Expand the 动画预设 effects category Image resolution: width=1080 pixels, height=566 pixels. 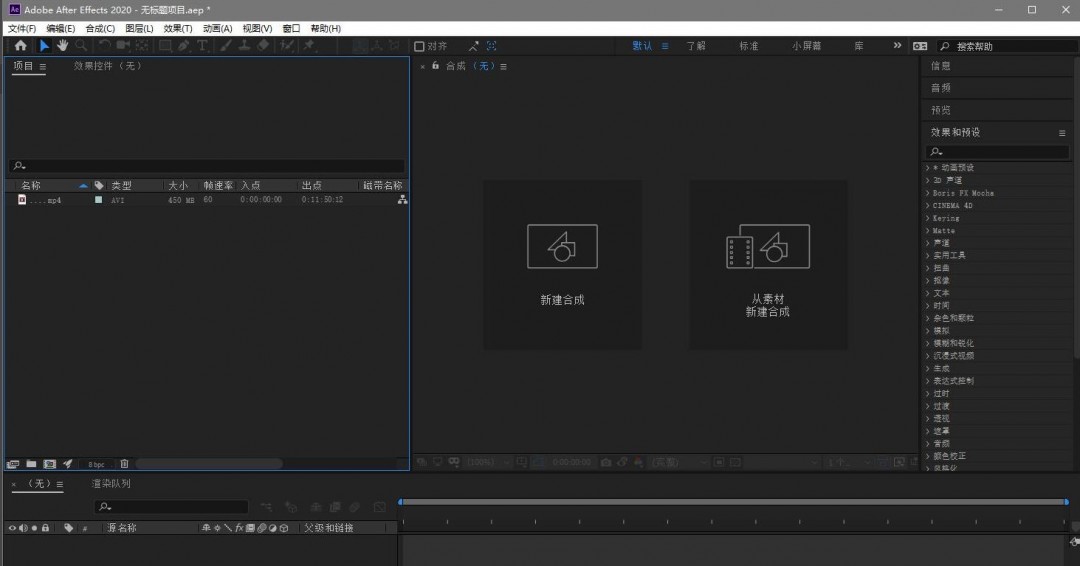coord(927,168)
